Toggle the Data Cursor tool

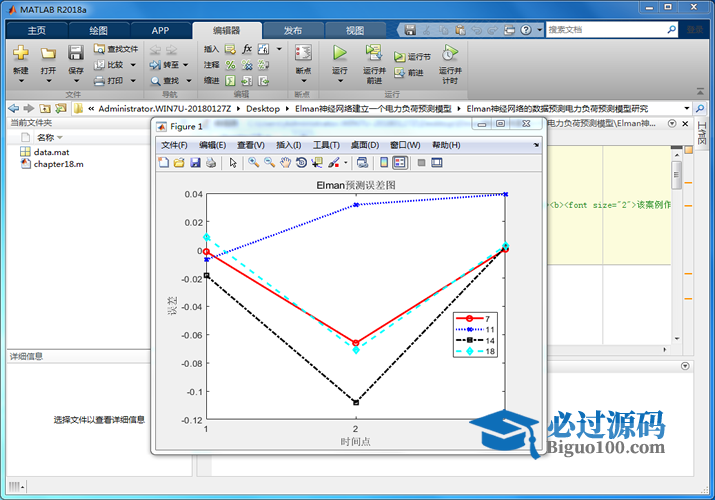click(317, 162)
